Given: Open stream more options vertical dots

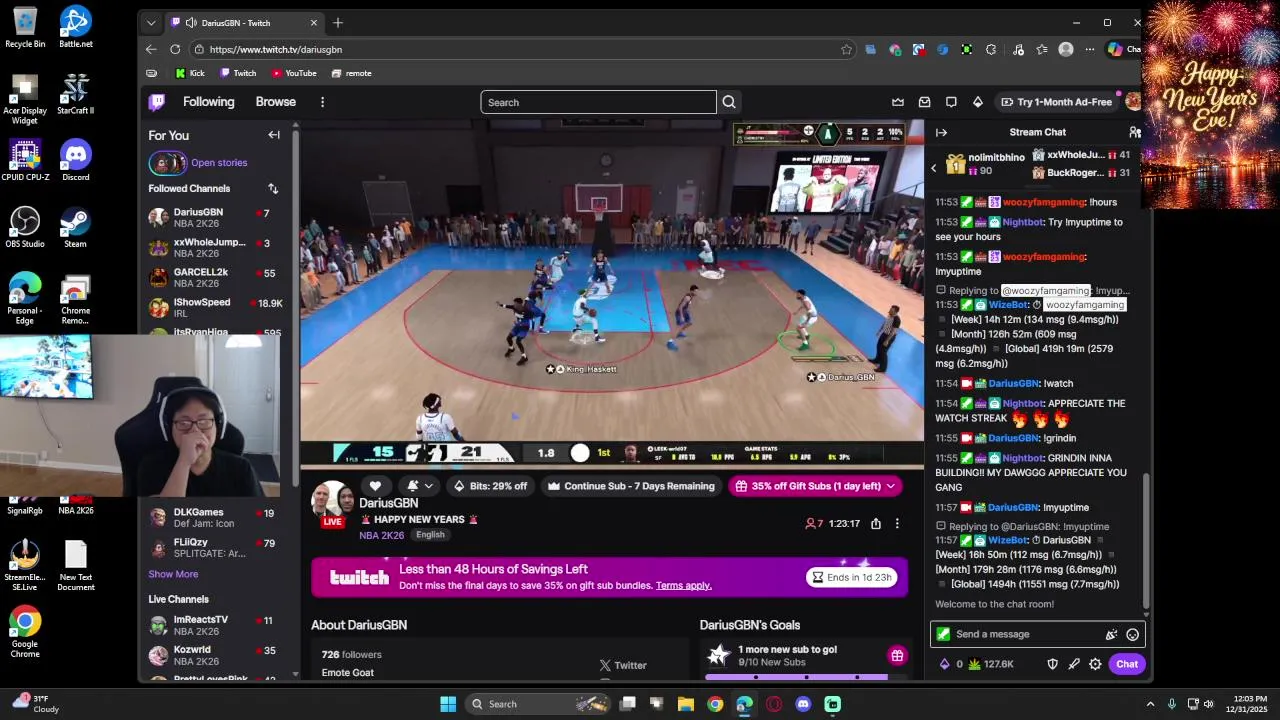Looking at the screenshot, I should click(x=897, y=523).
